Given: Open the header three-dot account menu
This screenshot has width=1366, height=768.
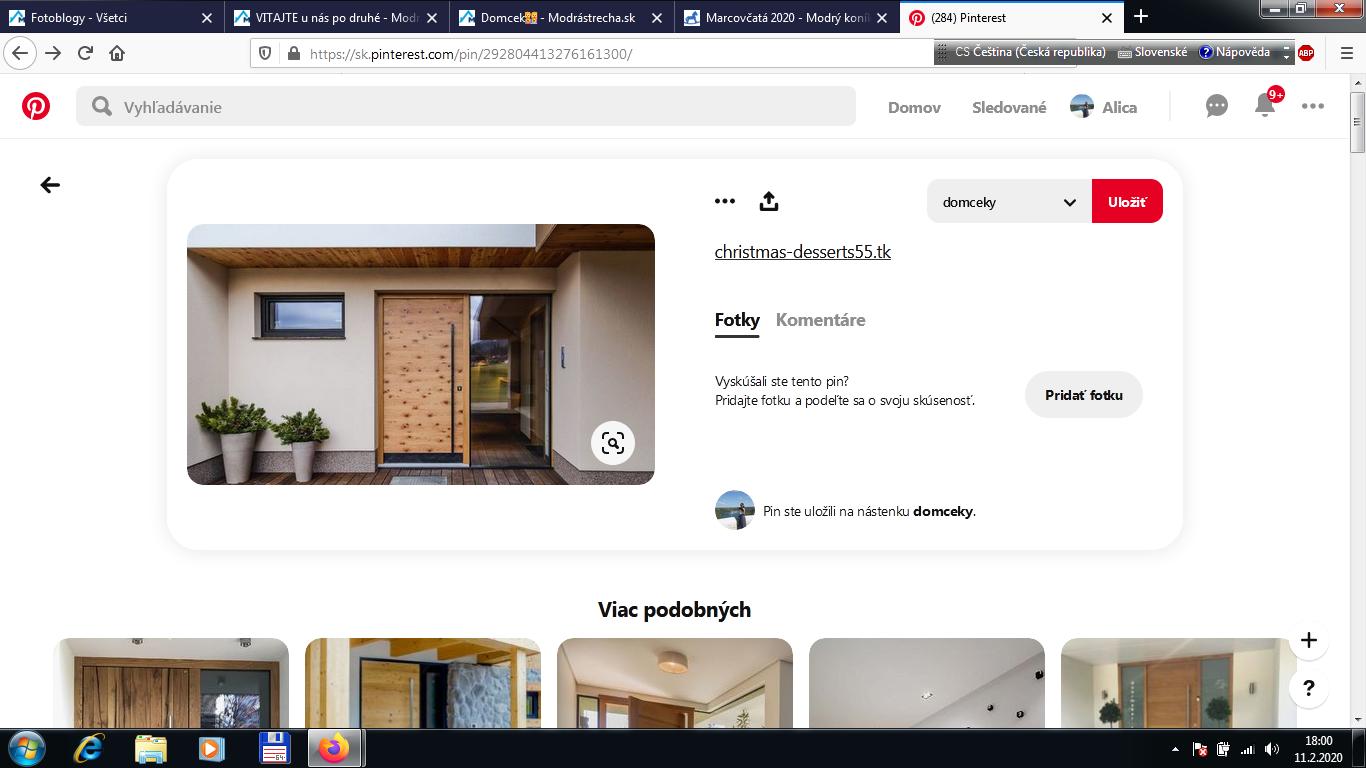Looking at the screenshot, I should pos(1313,106).
